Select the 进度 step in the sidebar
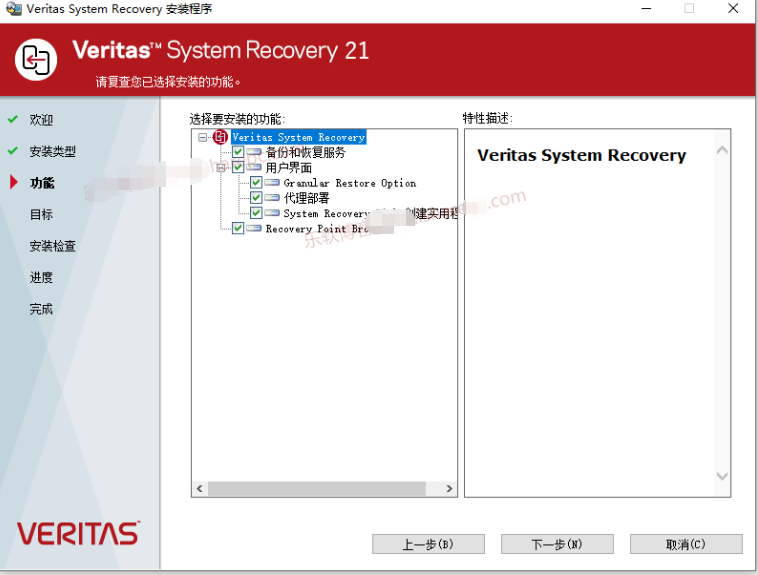 [41, 278]
